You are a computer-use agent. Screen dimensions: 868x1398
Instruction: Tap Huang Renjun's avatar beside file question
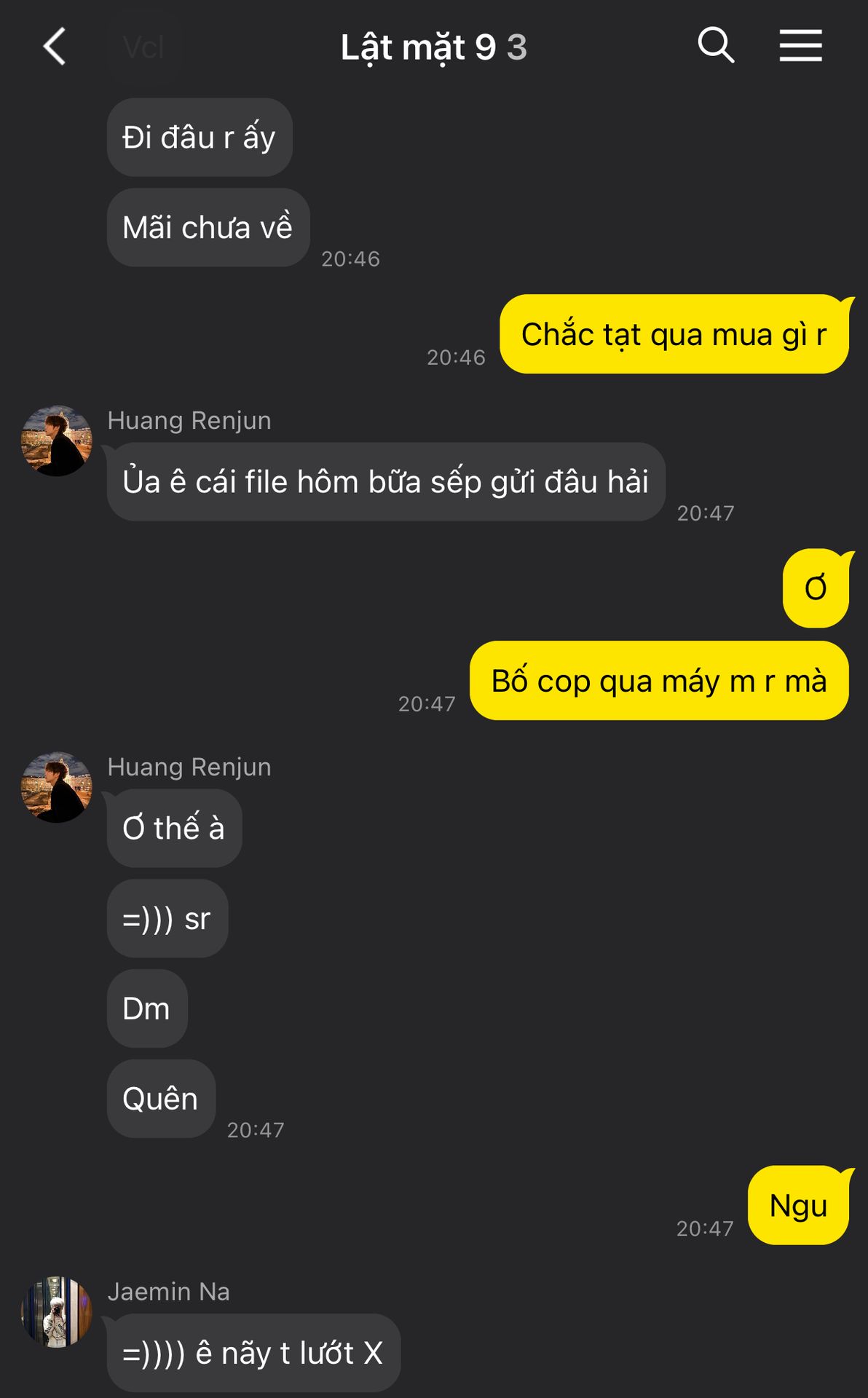(57, 441)
